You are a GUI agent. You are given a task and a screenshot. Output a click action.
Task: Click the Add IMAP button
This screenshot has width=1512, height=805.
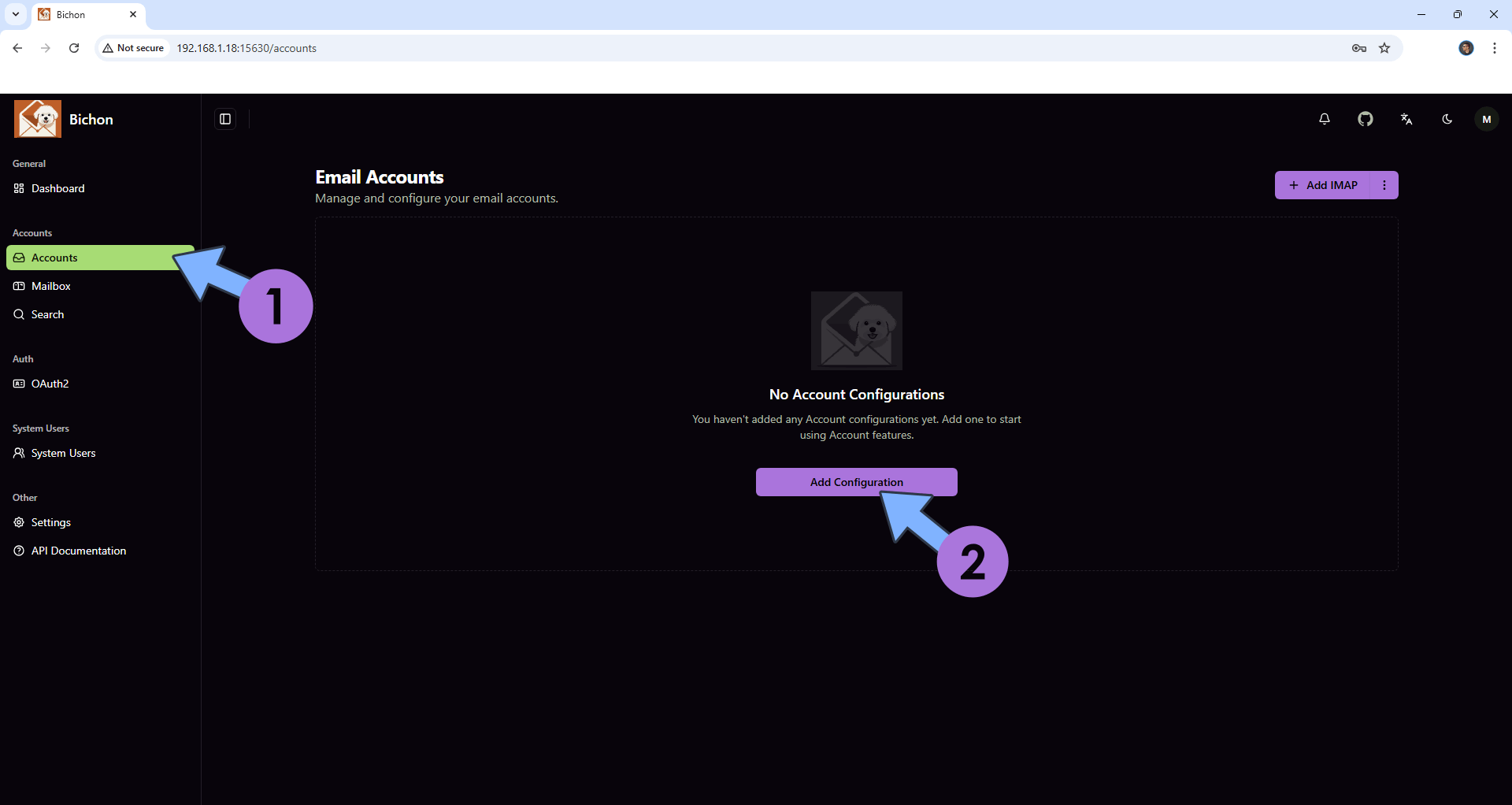(x=1323, y=185)
